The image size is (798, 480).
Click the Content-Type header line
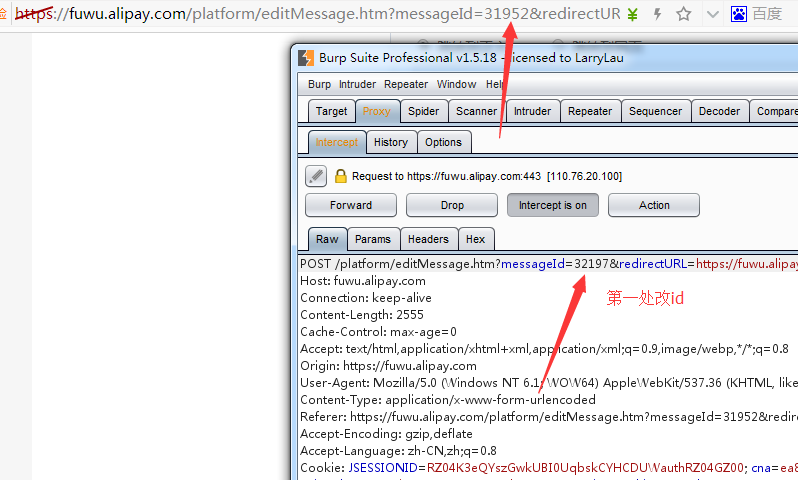coord(448,400)
